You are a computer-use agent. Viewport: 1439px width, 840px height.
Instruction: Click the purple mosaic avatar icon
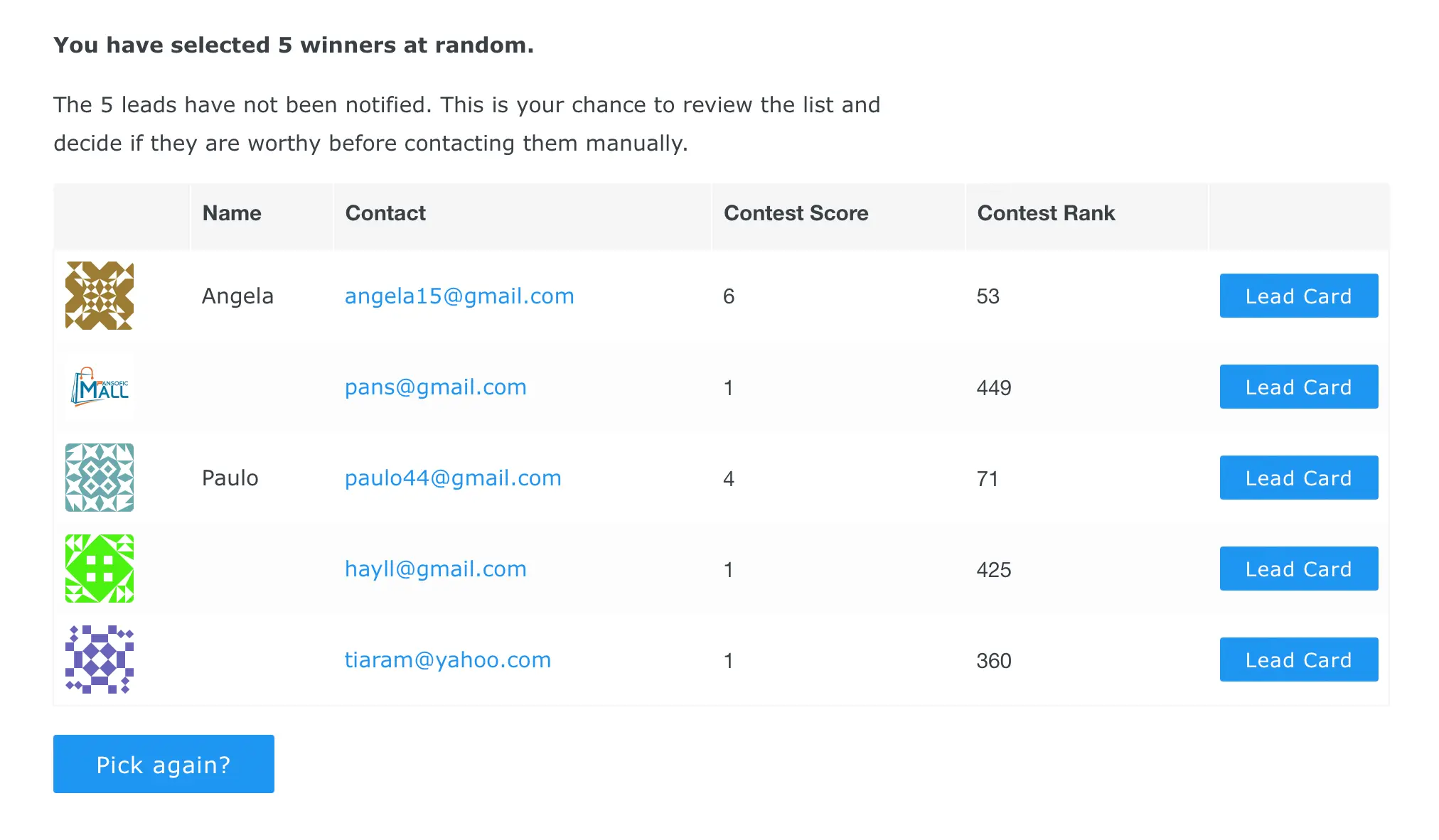click(x=100, y=660)
